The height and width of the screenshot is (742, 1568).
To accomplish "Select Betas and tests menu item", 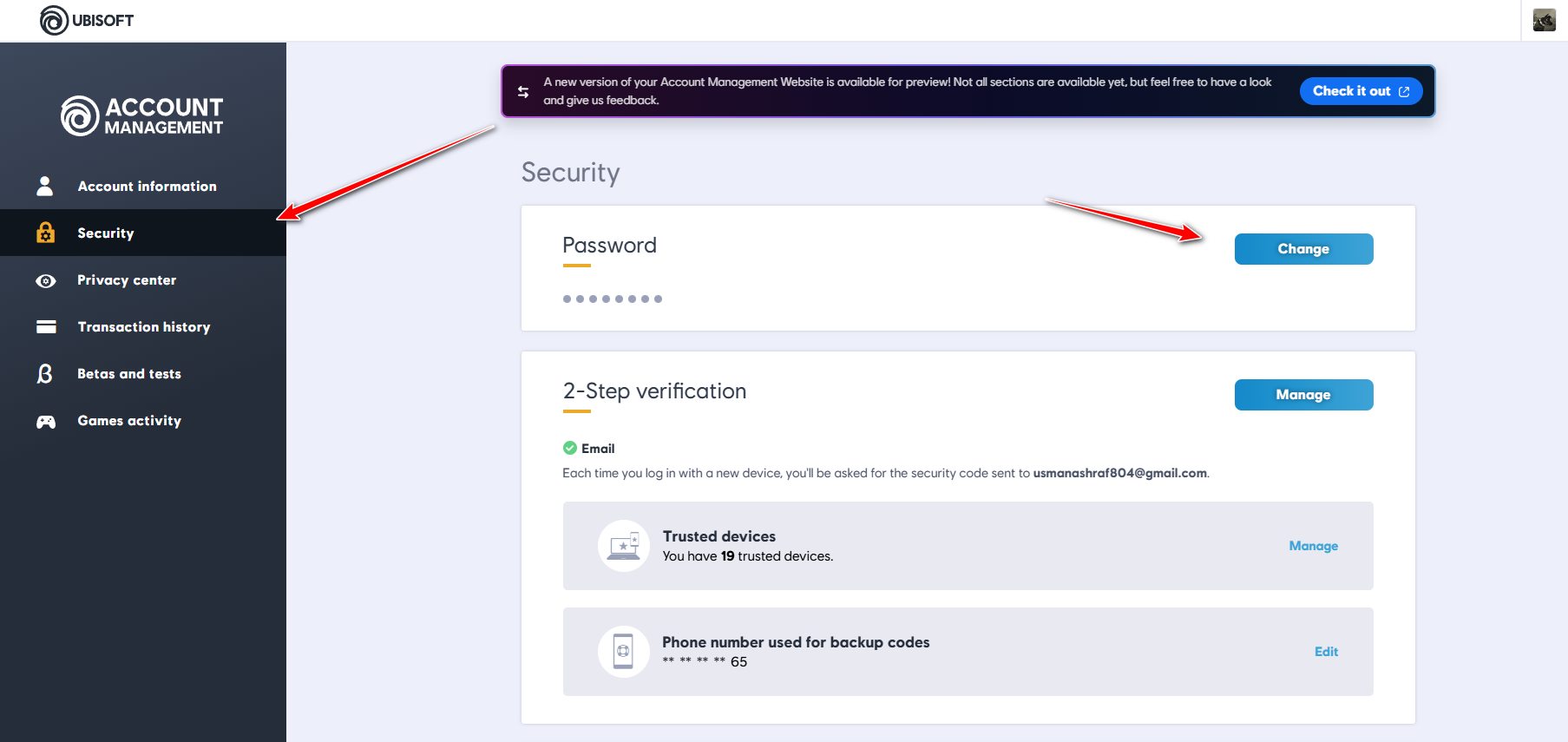I will 129,374.
